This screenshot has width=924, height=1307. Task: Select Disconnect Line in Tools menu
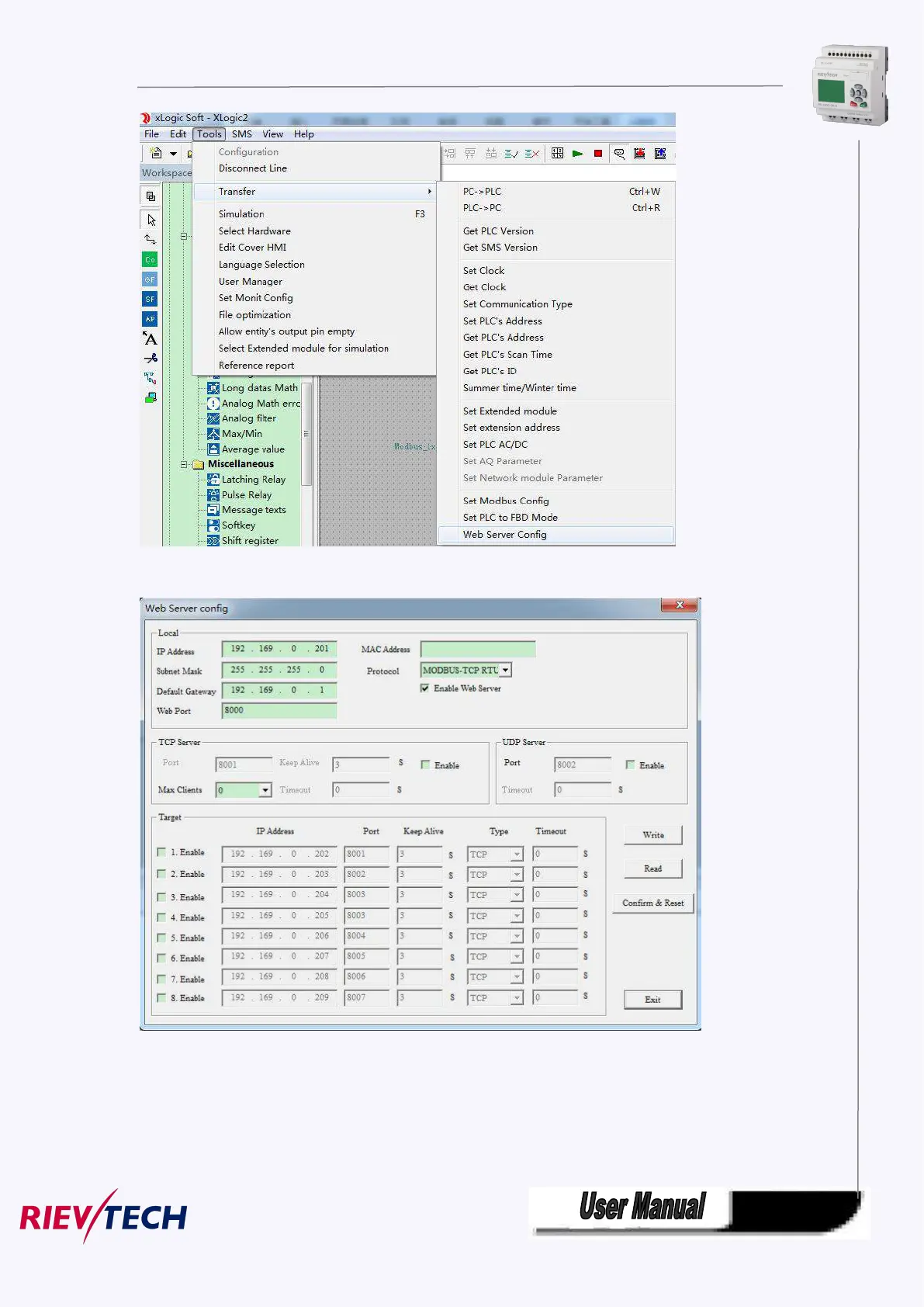pyautogui.click(x=315, y=168)
